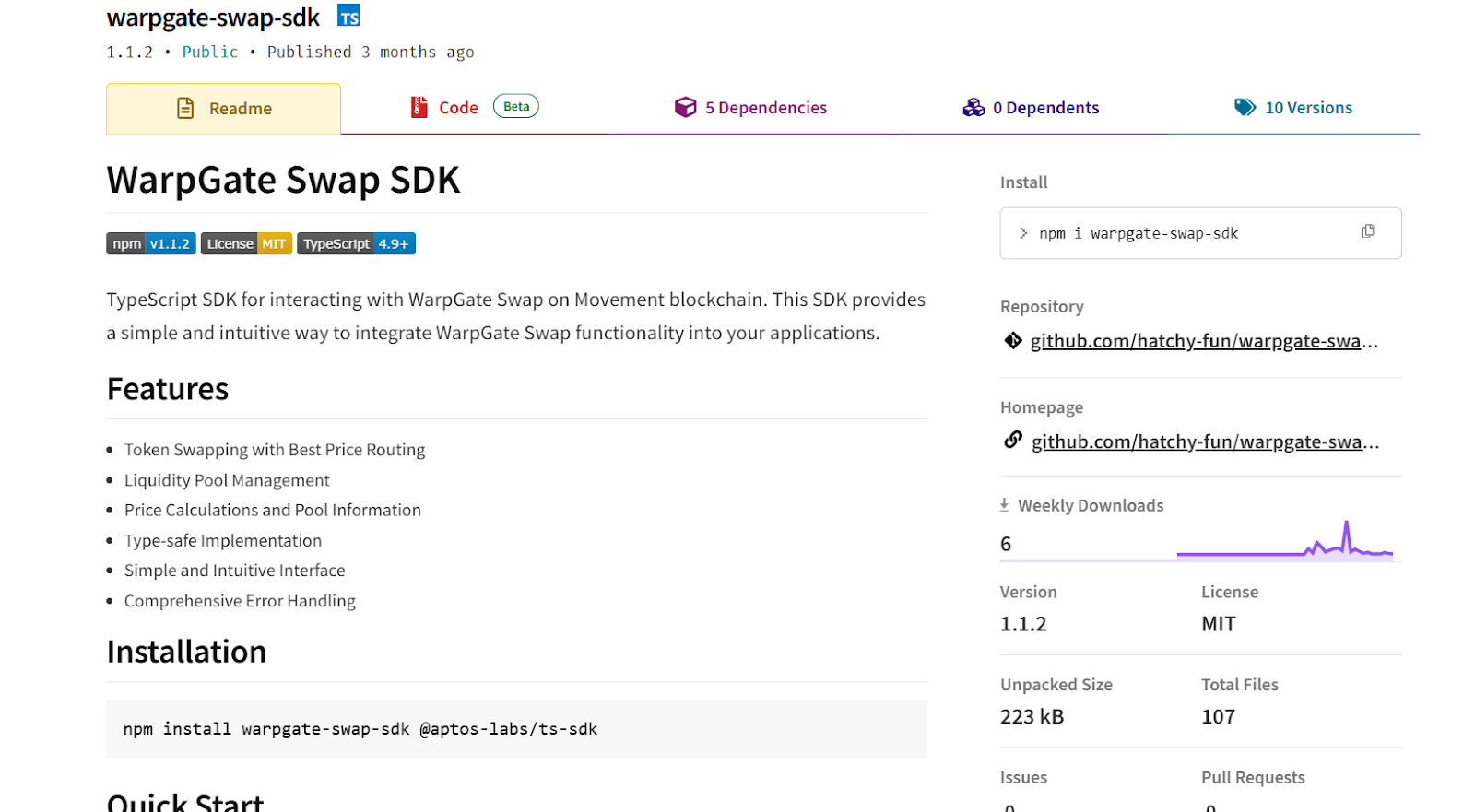The height and width of the screenshot is (812, 1475).
Task: Click the Version value 1.1.2
Action: pos(1023,624)
